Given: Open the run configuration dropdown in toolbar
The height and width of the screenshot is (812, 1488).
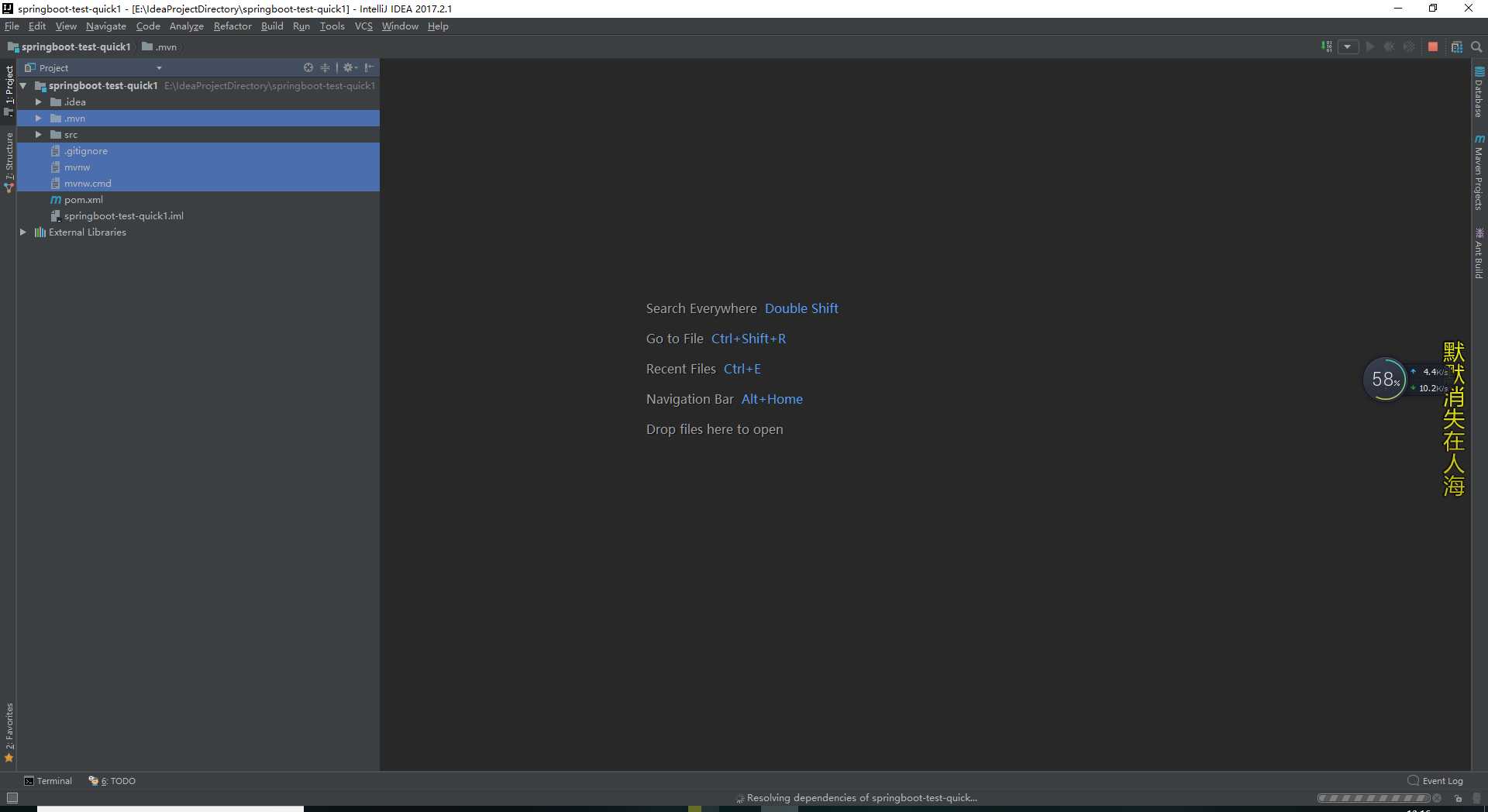Looking at the screenshot, I should click(1348, 46).
